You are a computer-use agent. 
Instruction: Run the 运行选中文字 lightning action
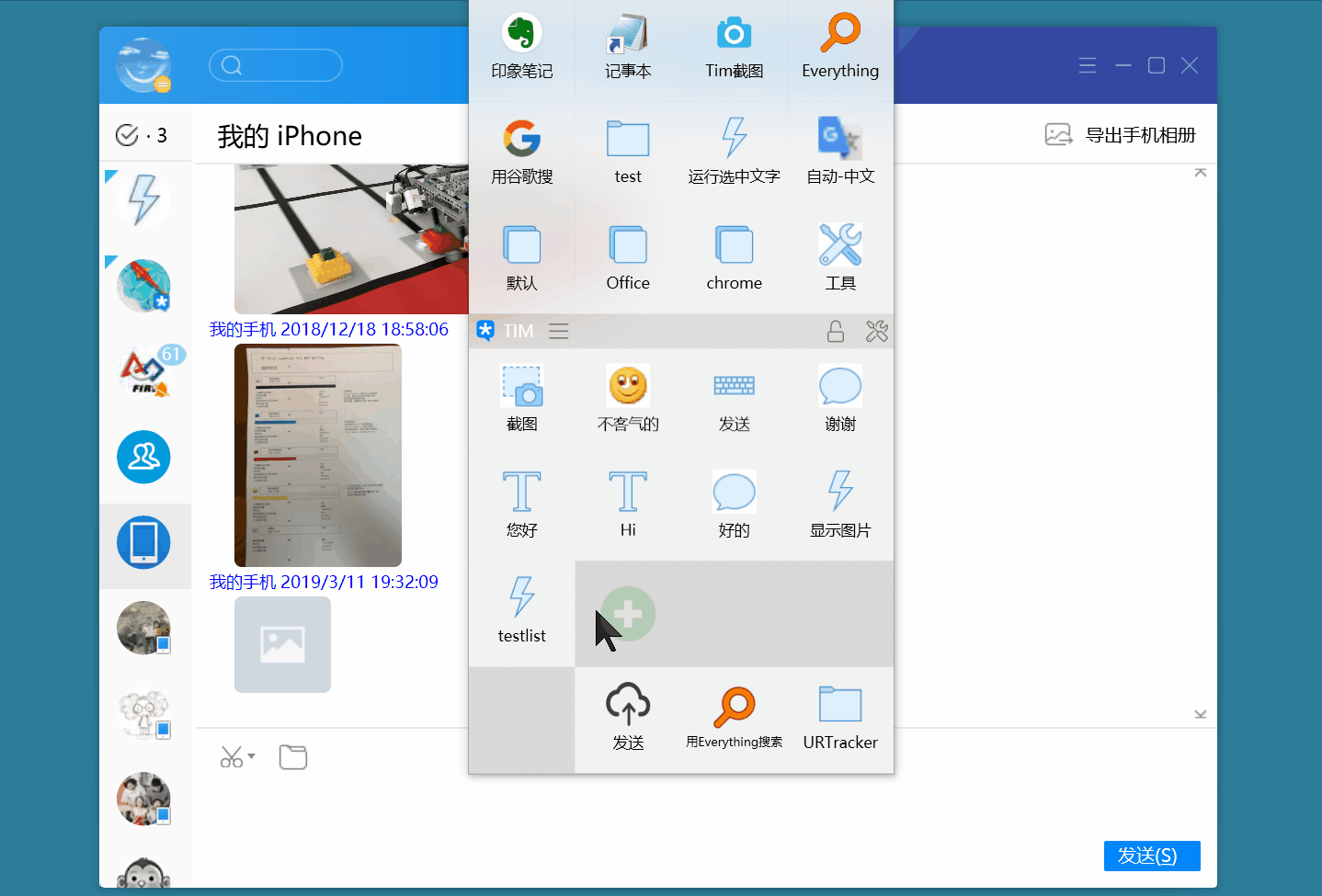734,139
